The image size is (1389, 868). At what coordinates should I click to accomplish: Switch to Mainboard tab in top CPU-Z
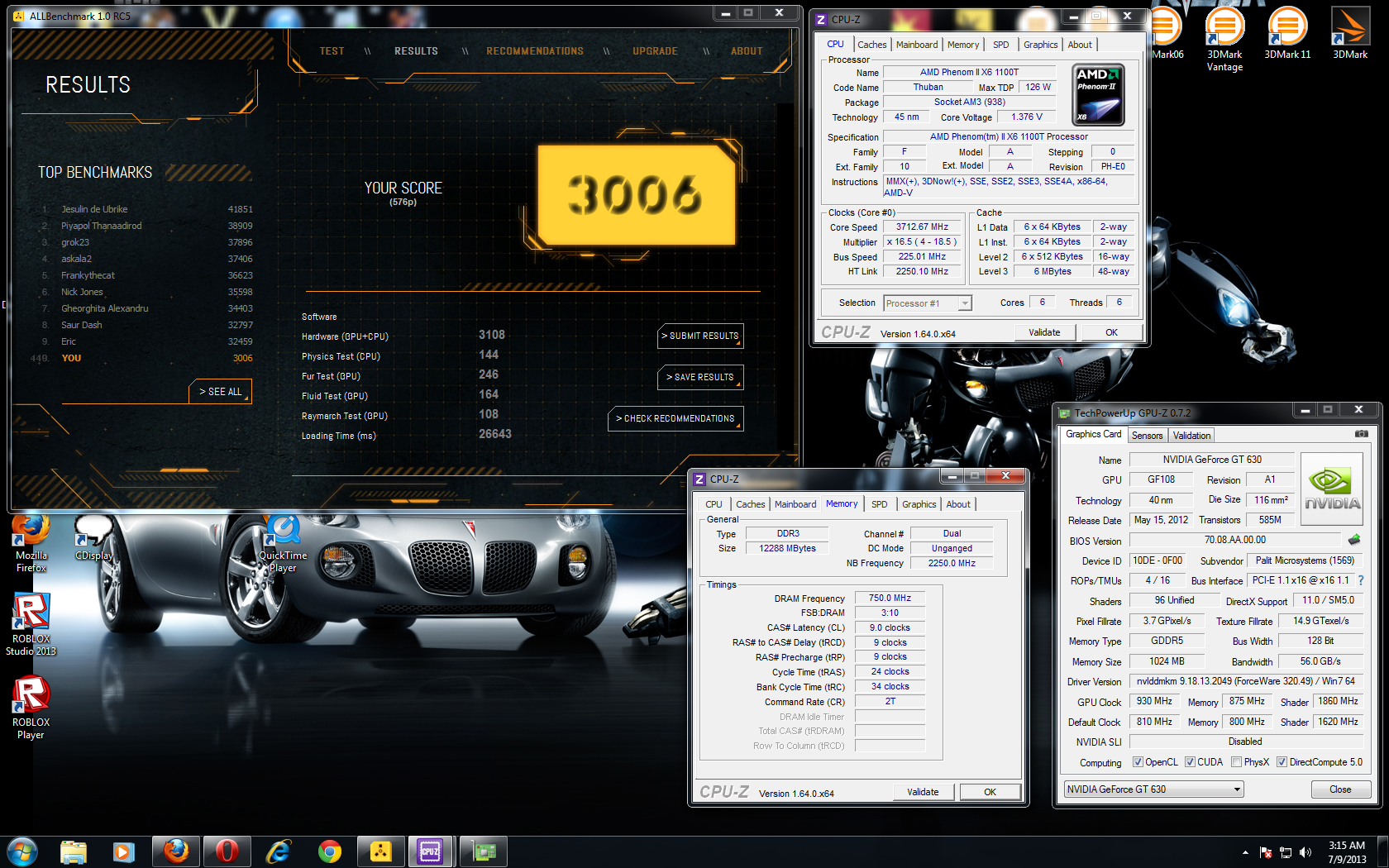pyautogui.click(x=917, y=45)
